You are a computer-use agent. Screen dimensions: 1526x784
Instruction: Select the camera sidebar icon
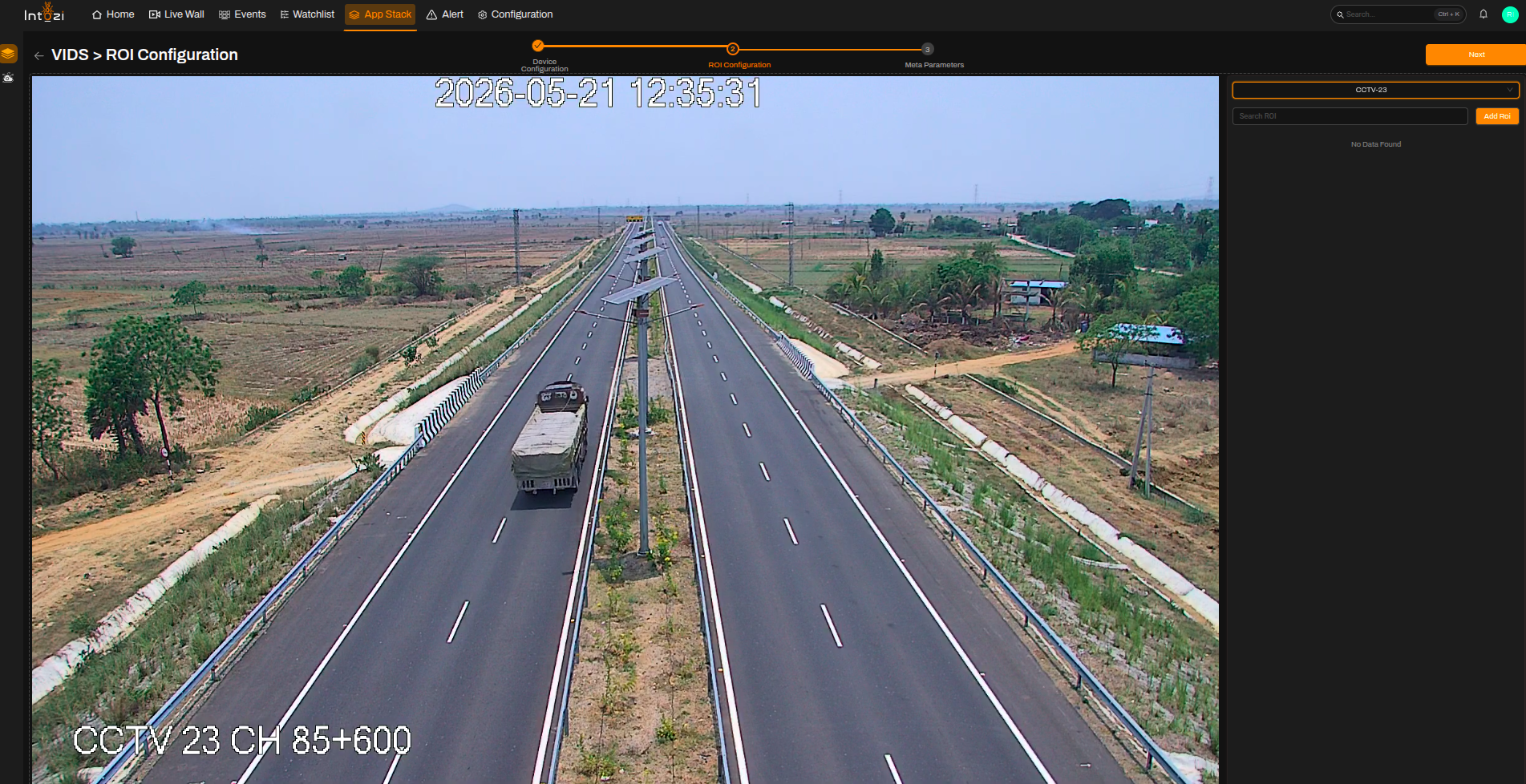8,78
